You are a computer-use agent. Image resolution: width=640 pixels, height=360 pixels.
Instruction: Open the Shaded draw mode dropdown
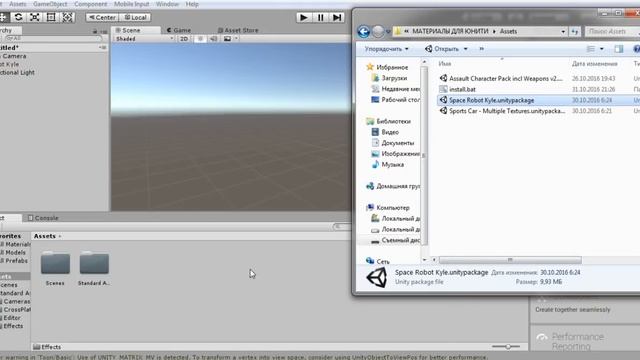click(x=144, y=39)
